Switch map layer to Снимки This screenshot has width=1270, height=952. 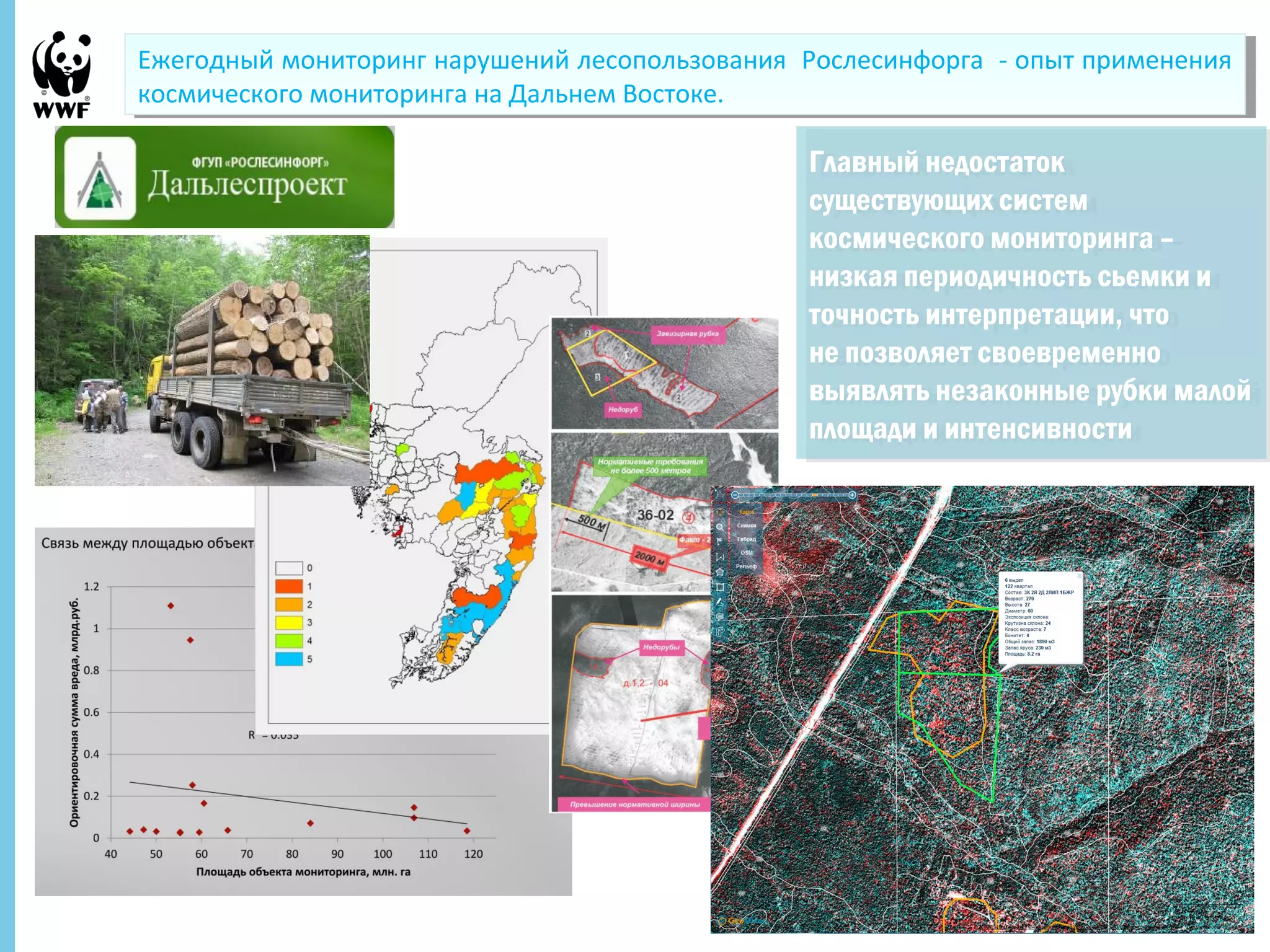pyautogui.click(x=747, y=526)
